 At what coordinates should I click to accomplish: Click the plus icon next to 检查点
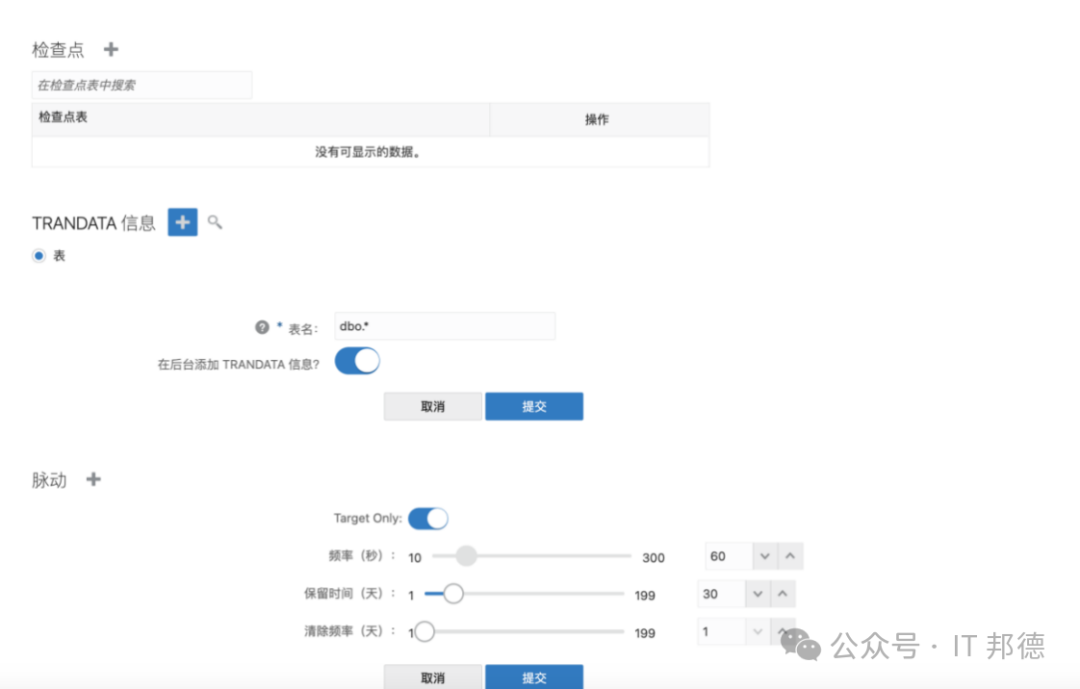(111, 49)
